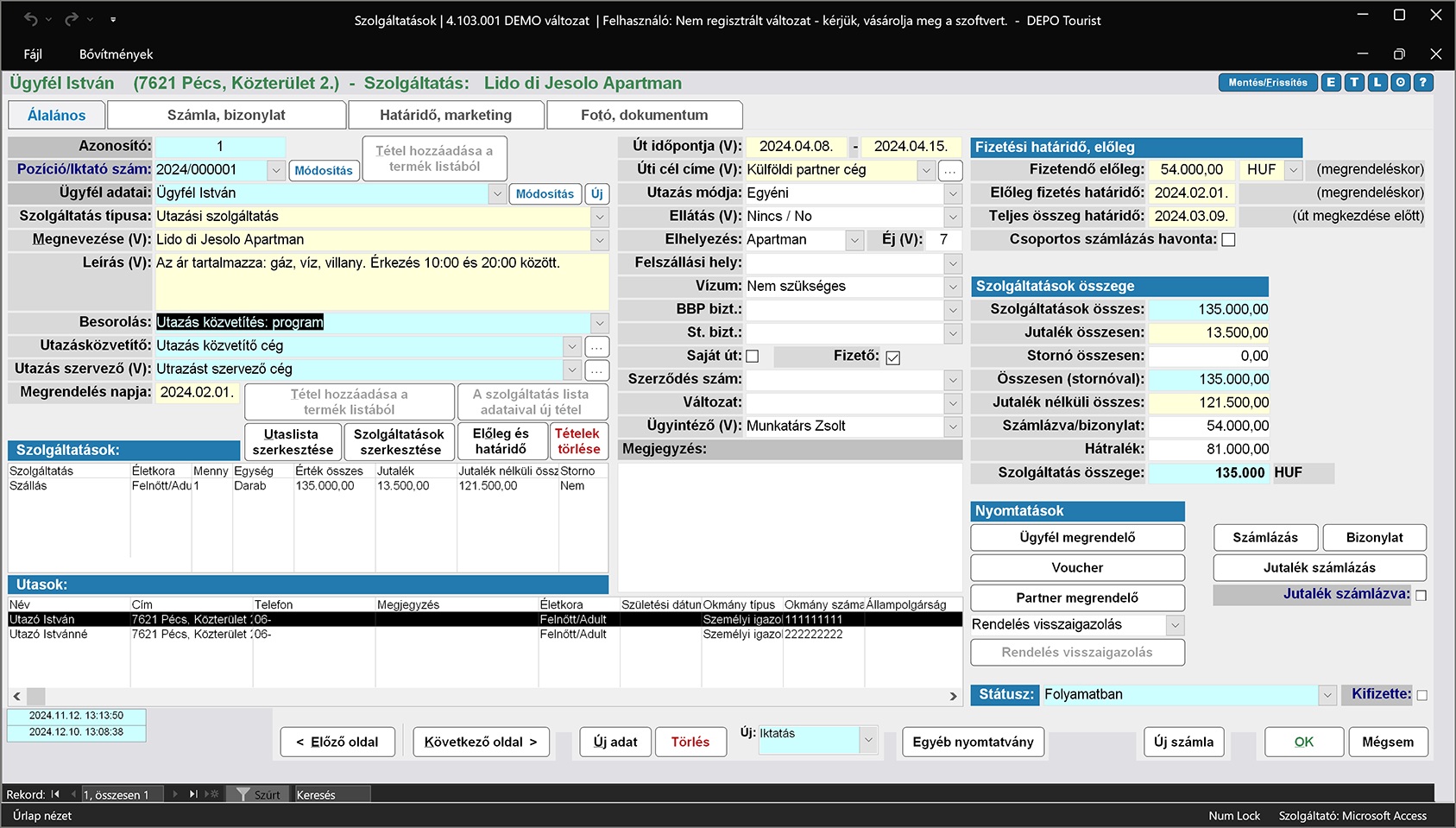Viewport: 1456px width, 828px height.
Task: Expand the Státusz dropdown
Action: 1327,695
